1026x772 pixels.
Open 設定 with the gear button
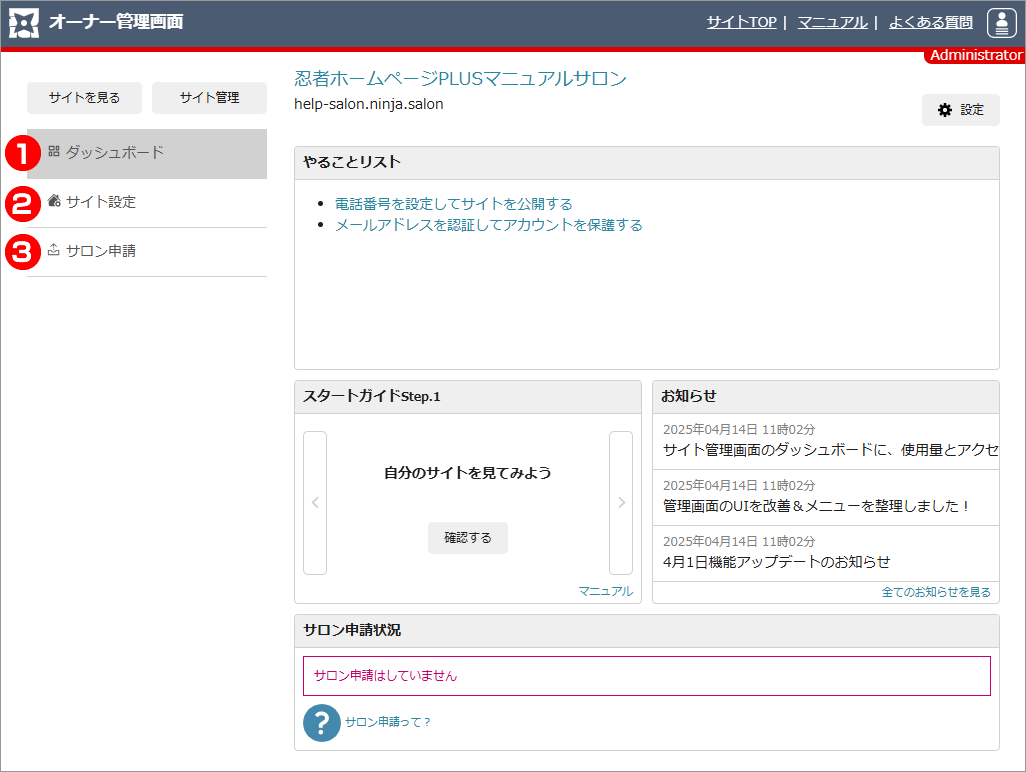960,110
